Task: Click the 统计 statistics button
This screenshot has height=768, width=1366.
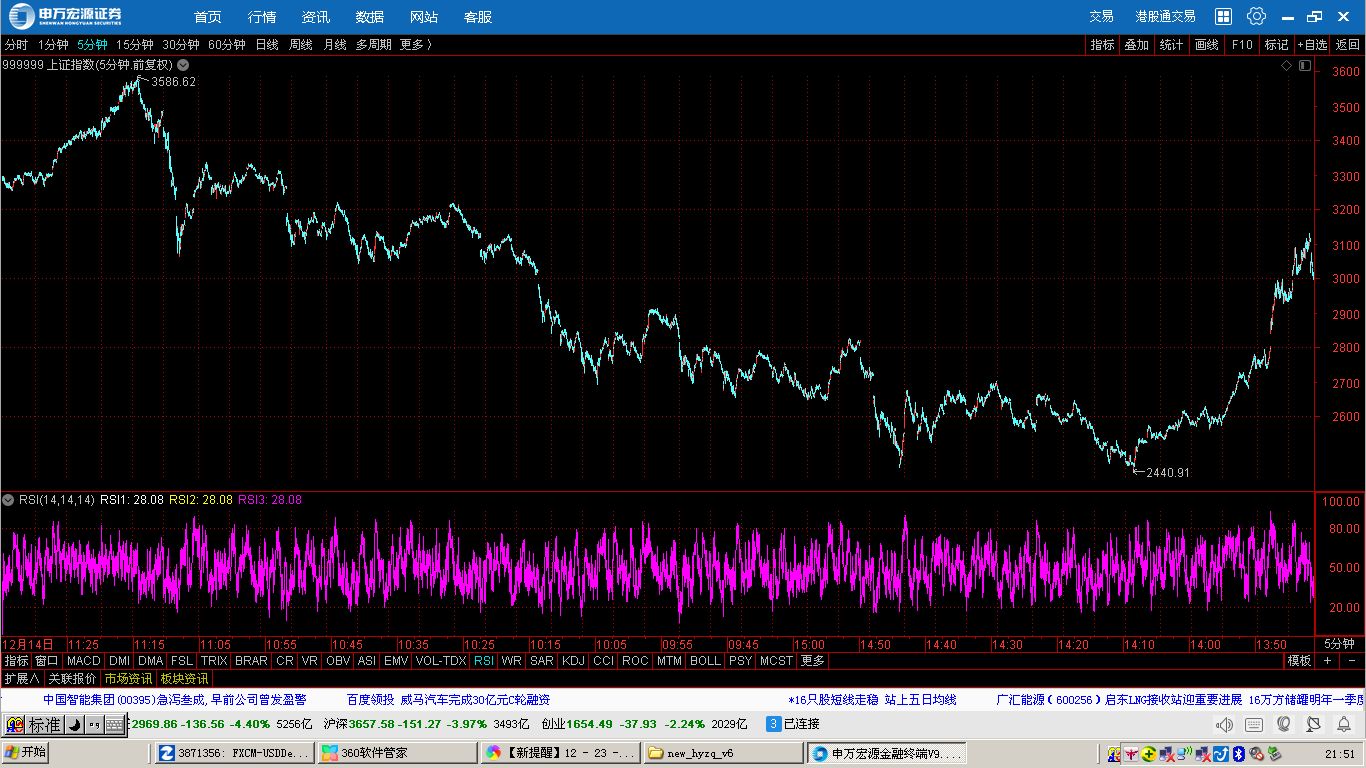Action: click(x=1171, y=44)
